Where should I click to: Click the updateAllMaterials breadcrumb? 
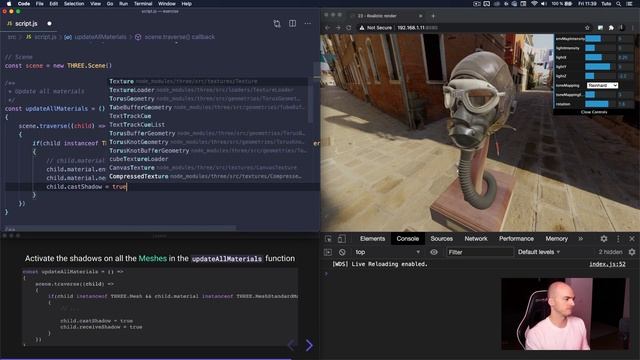[x=95, y=37]
